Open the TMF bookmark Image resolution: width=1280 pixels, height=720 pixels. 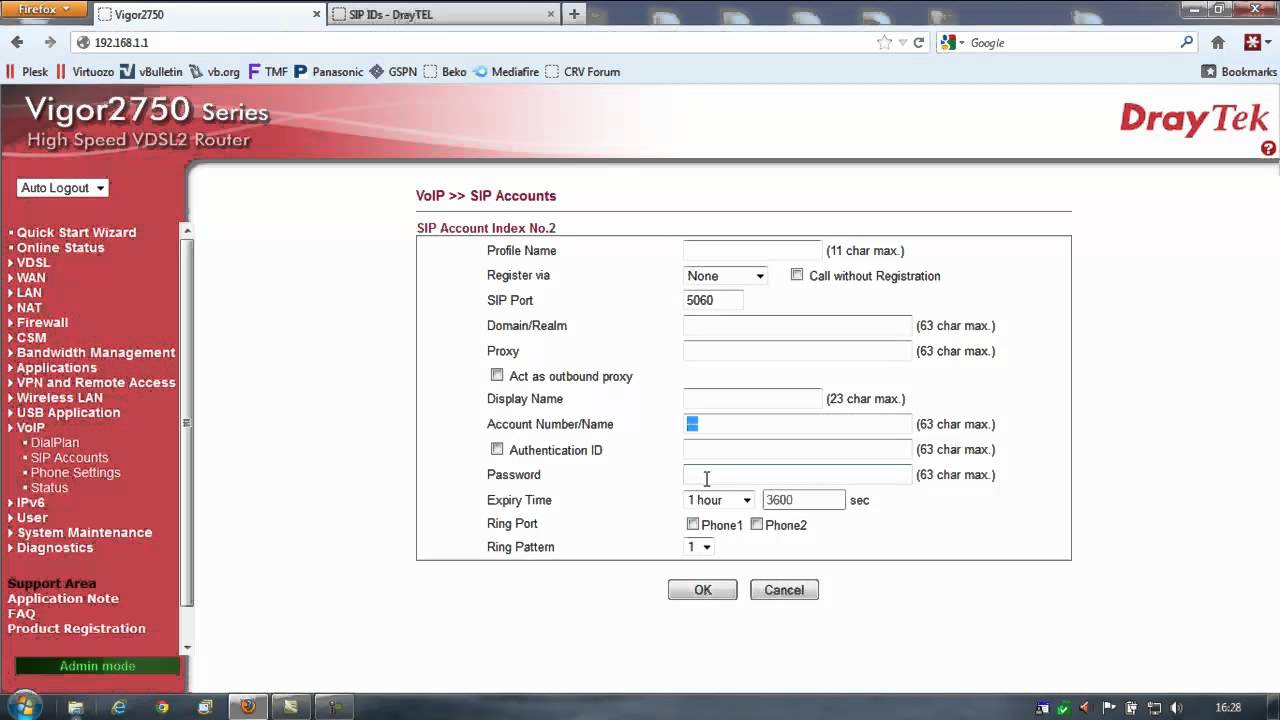click(x=267, y=72)
